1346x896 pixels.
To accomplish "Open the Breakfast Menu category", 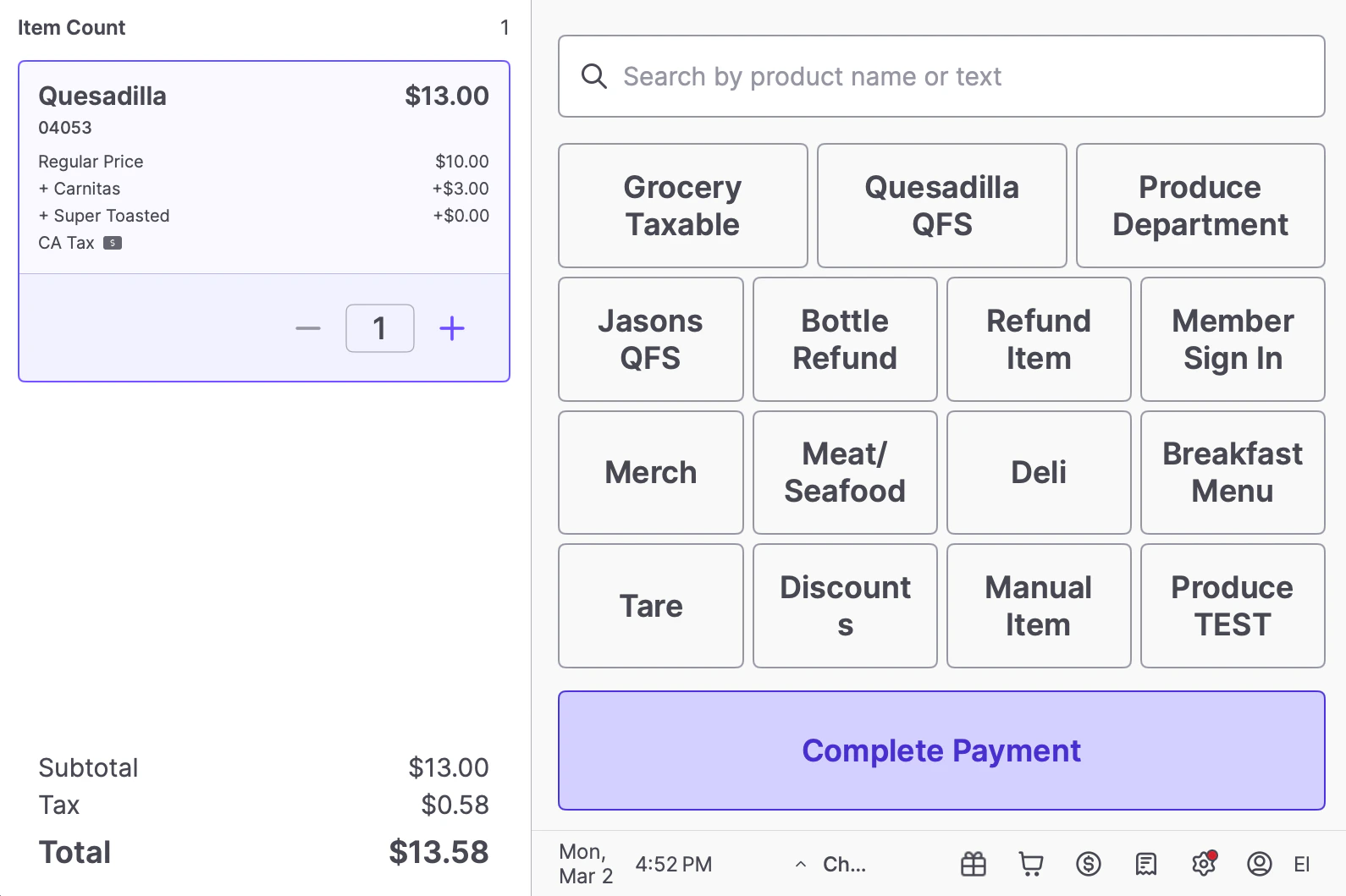I will coord(1233,472).
